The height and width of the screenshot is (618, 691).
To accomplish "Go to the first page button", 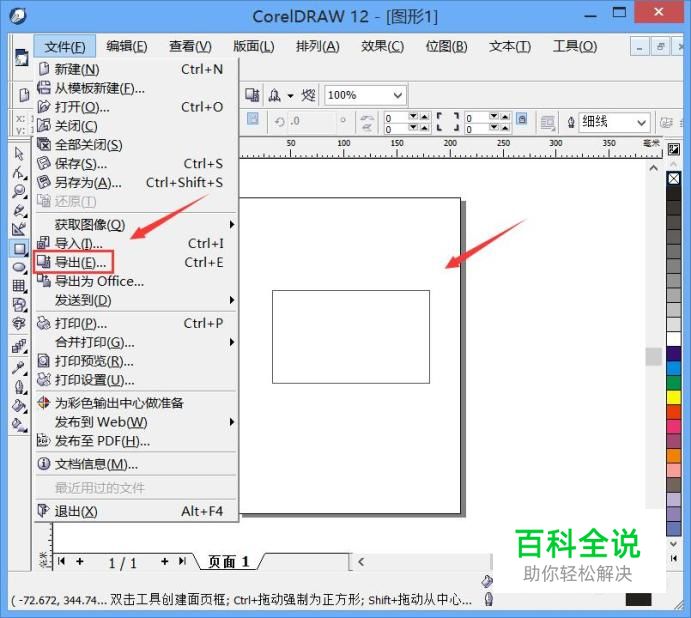I will [x=62, y=561].
